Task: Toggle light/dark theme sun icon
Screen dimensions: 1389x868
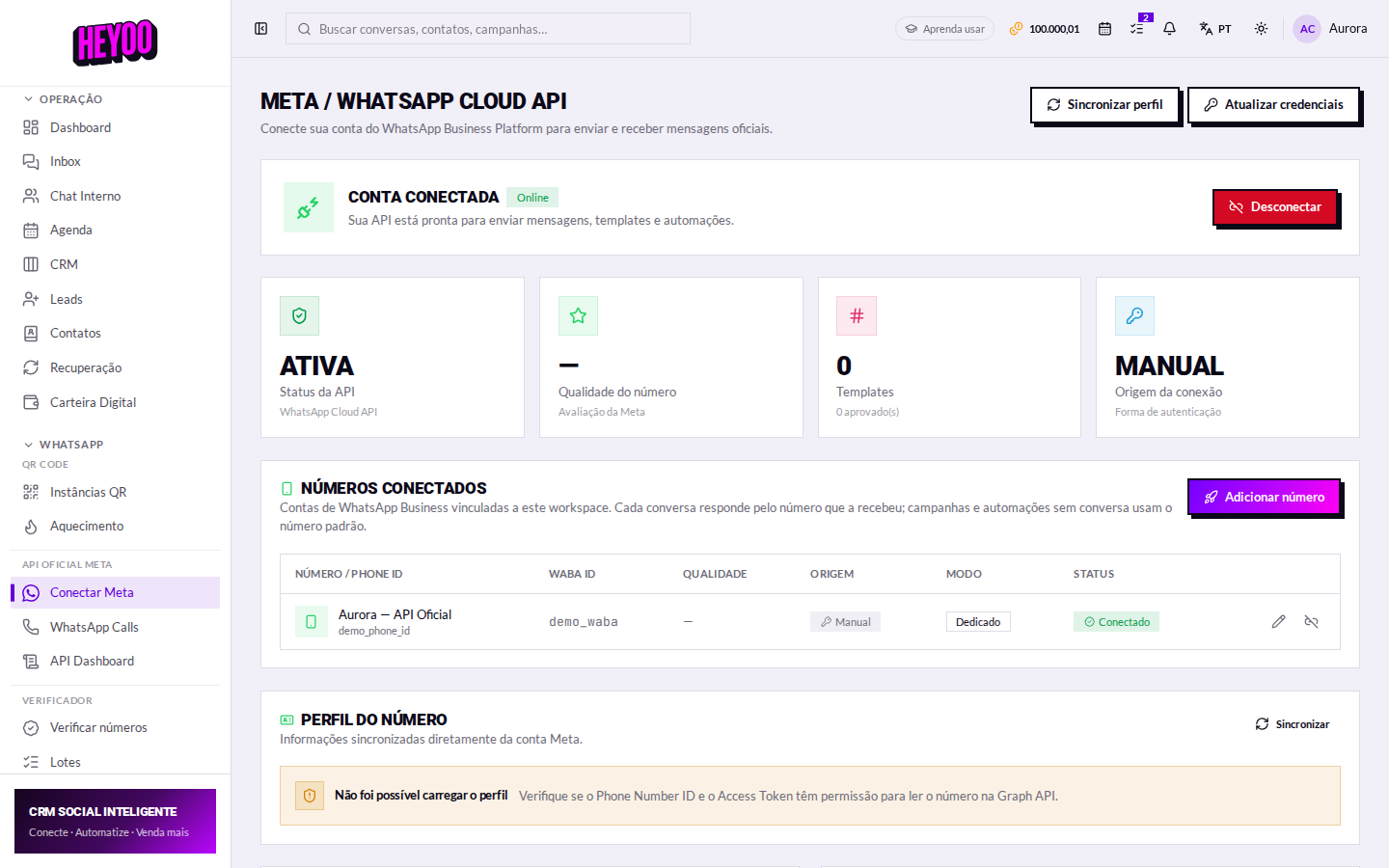Action: point(1261,29)
